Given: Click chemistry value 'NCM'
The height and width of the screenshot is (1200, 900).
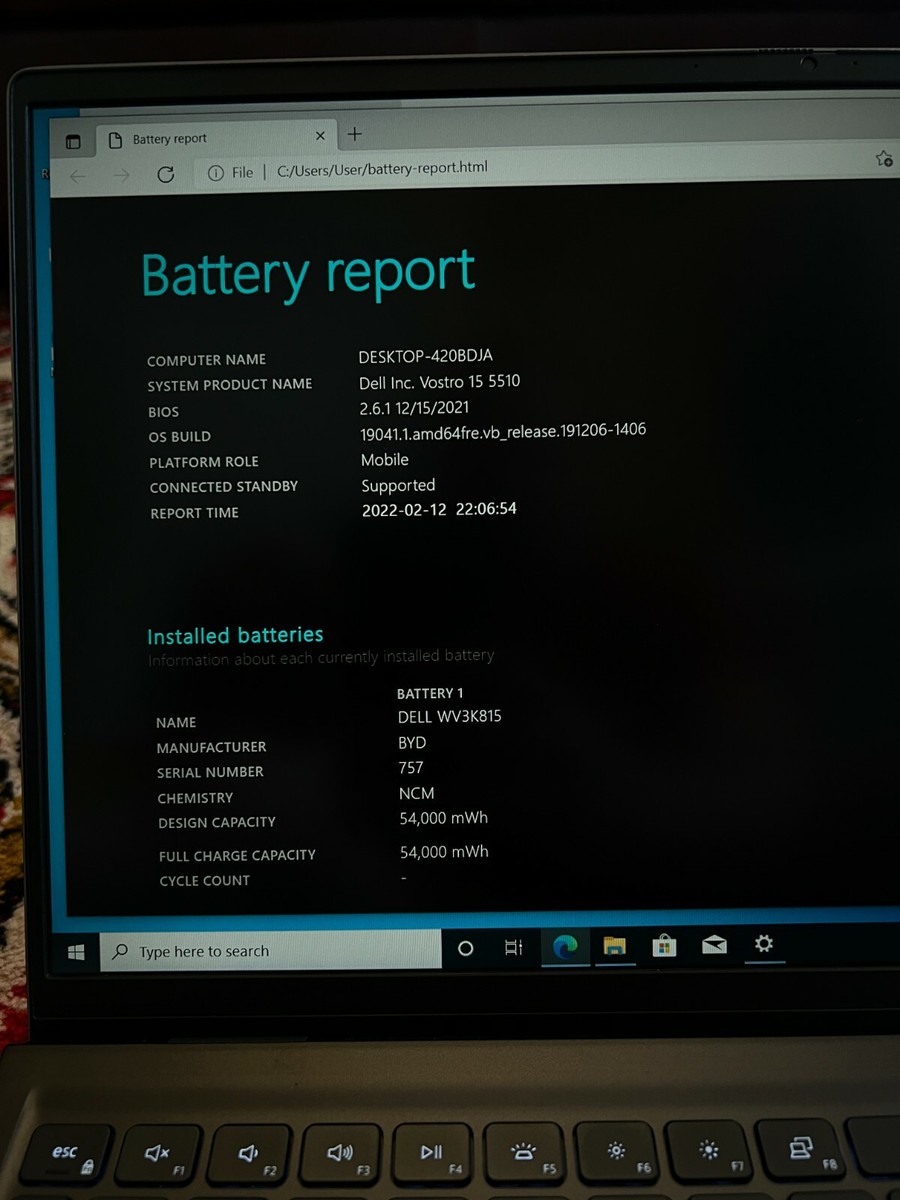Looking at the screenshot, I should (417, 793).
